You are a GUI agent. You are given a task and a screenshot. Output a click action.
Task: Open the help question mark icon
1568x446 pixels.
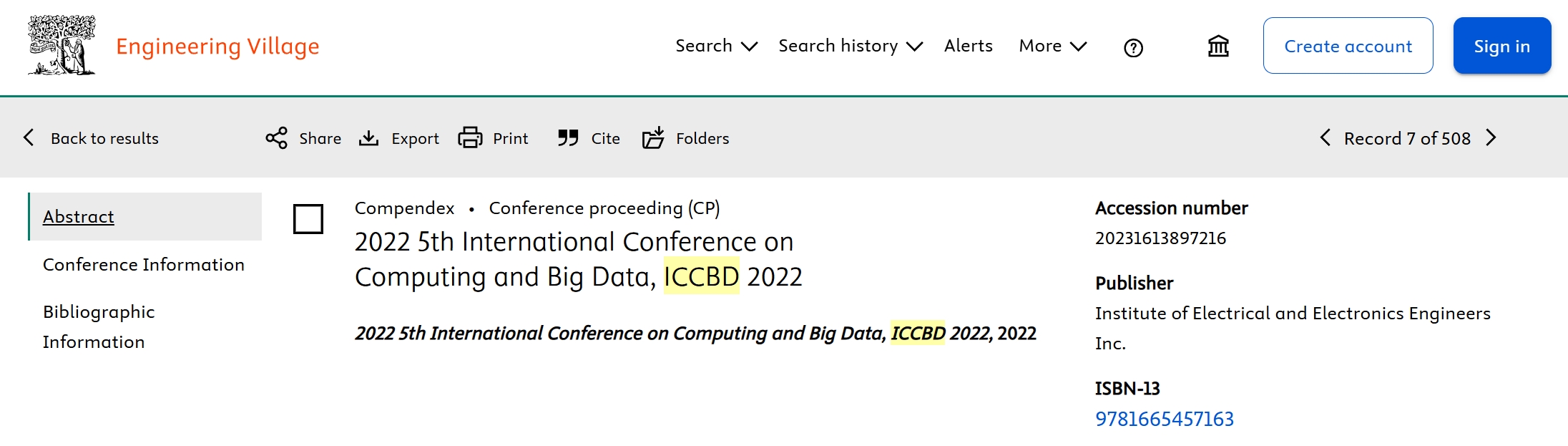click(1133, 48)
